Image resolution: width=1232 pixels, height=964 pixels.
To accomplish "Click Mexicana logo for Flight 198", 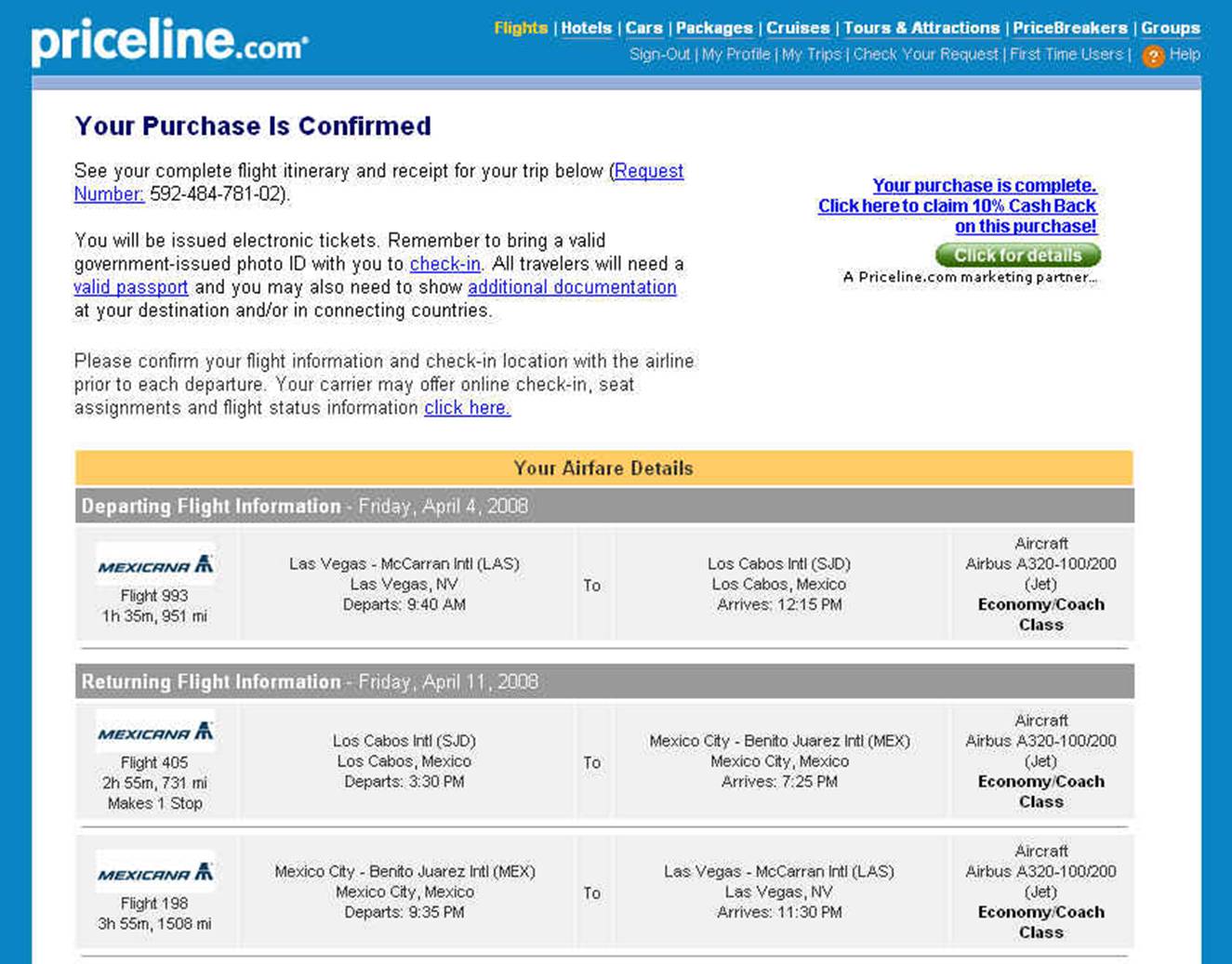I will (155, 873).
